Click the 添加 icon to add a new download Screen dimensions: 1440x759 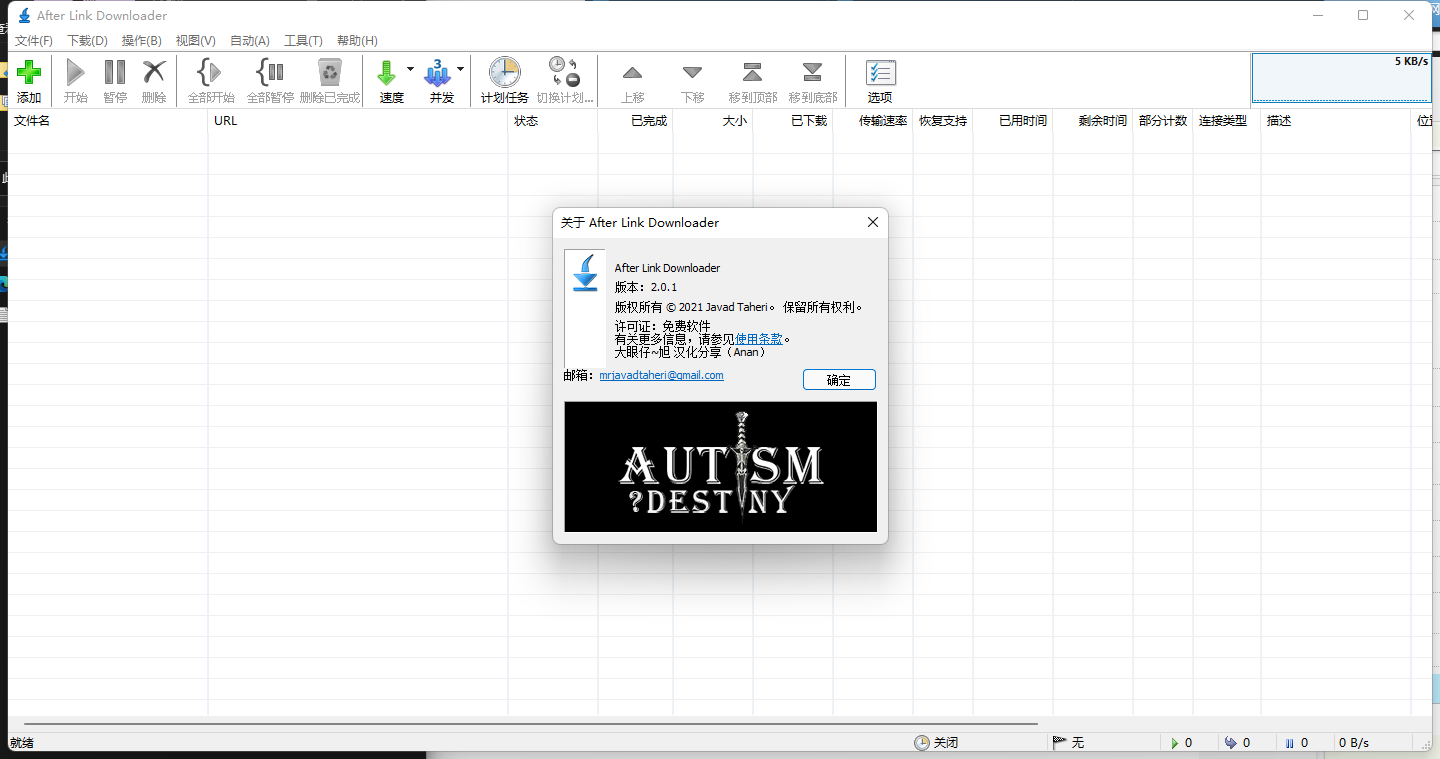coord(28,80)
